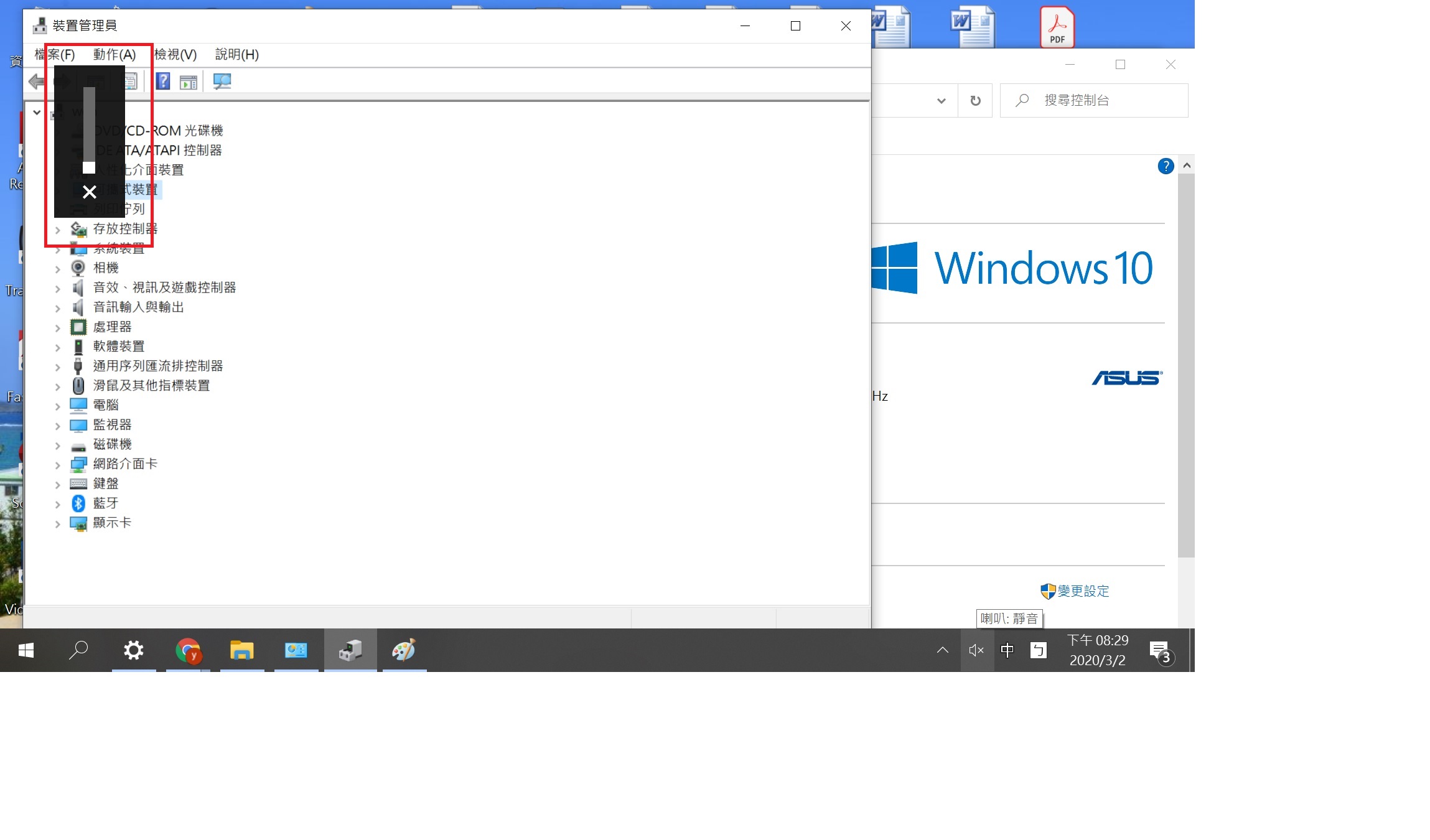Click the Control Panel vertical scrollbar thumb
The height and width of the screenshot is (840, 1430).
1186,366
